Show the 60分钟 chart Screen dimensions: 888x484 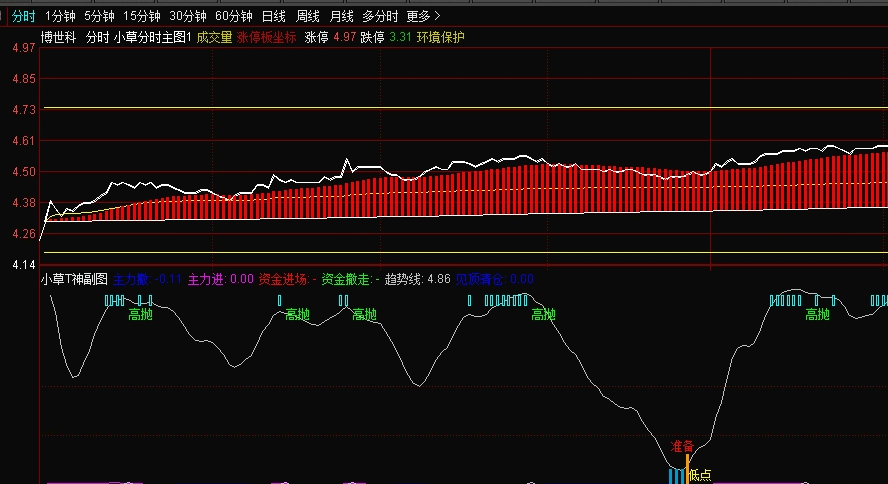tap(234, 16)
